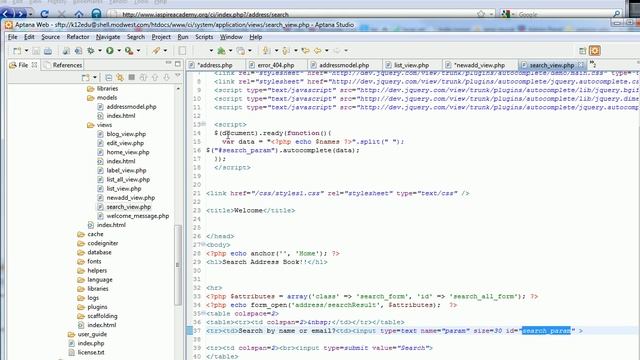Click the New file toolbar icon
The height and width of the screenshot is (360, 640).
pos(17,51)
